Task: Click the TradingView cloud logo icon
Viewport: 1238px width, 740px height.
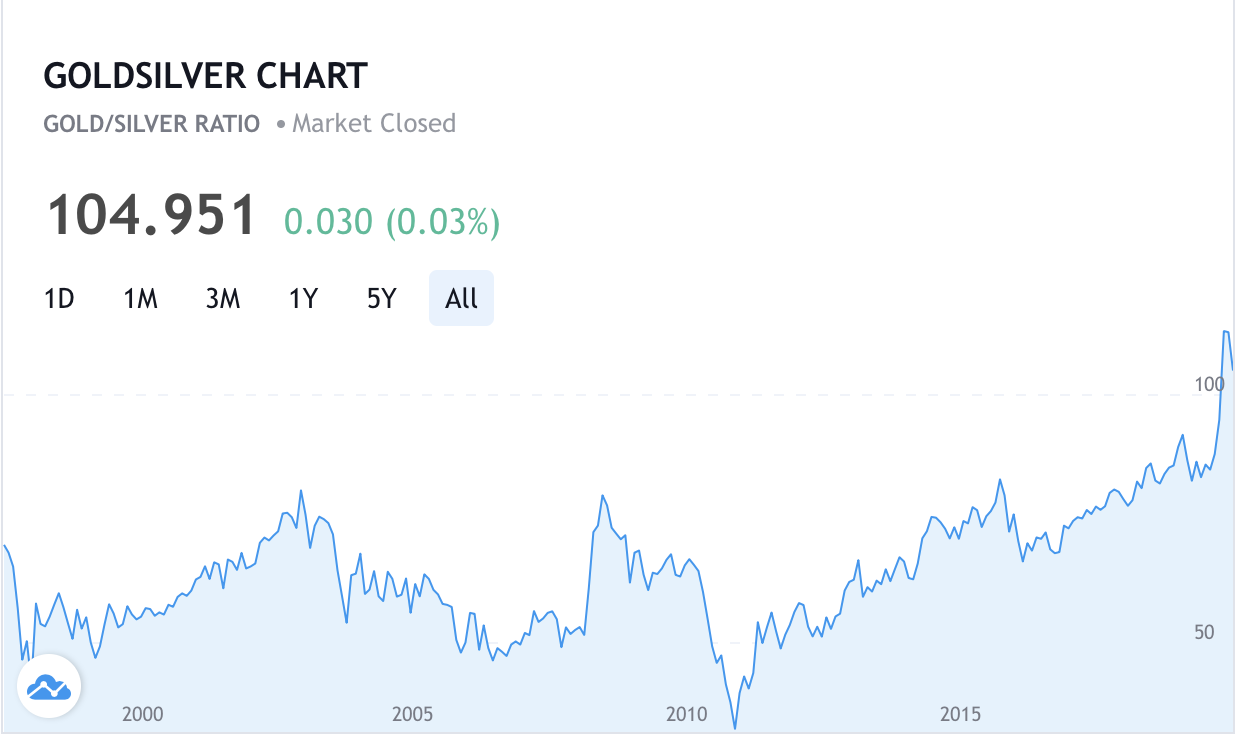Action: tap(49, 688)
